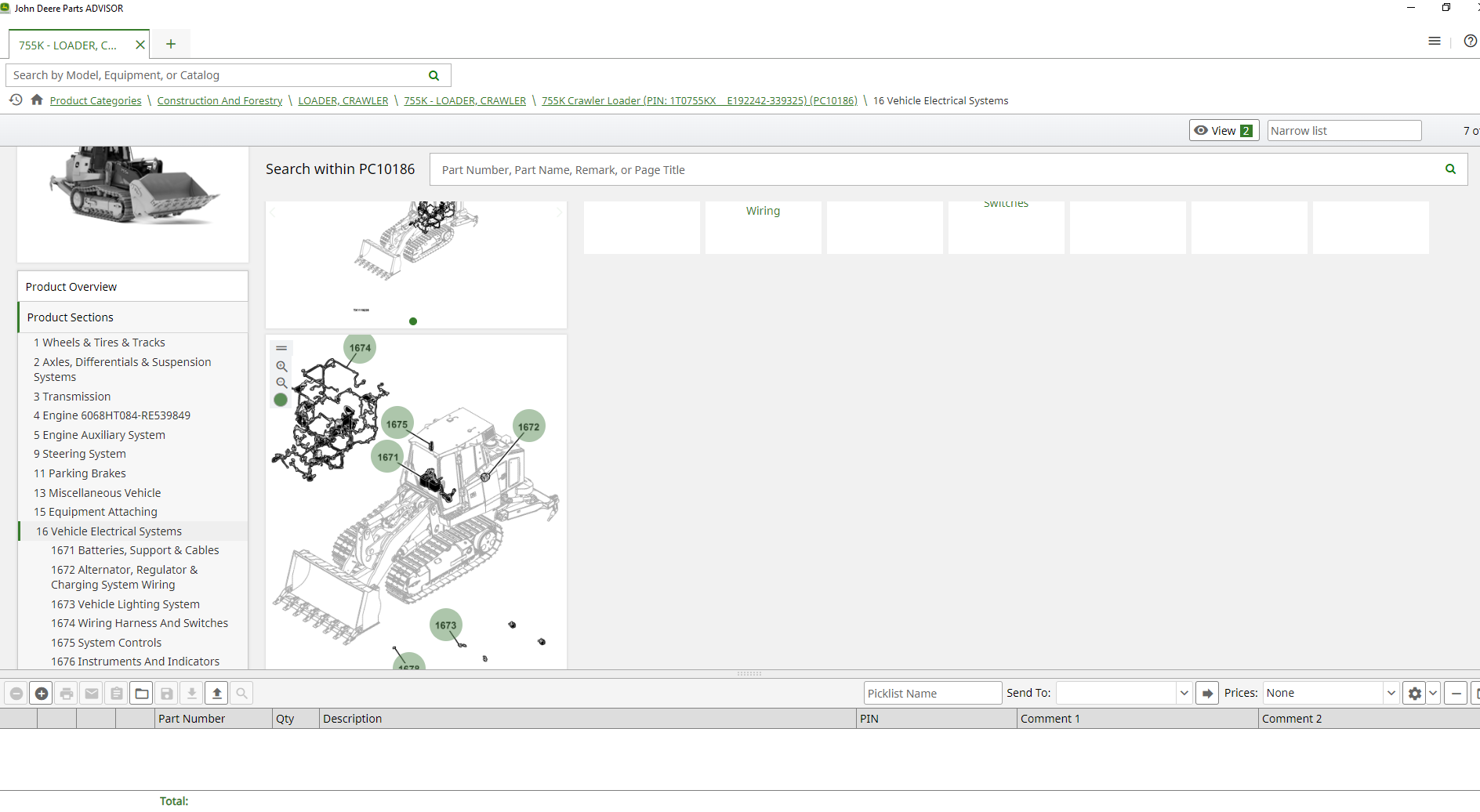Toggle the View eye button
The image size is (1480, 812).
click(x=1224, y=131)
